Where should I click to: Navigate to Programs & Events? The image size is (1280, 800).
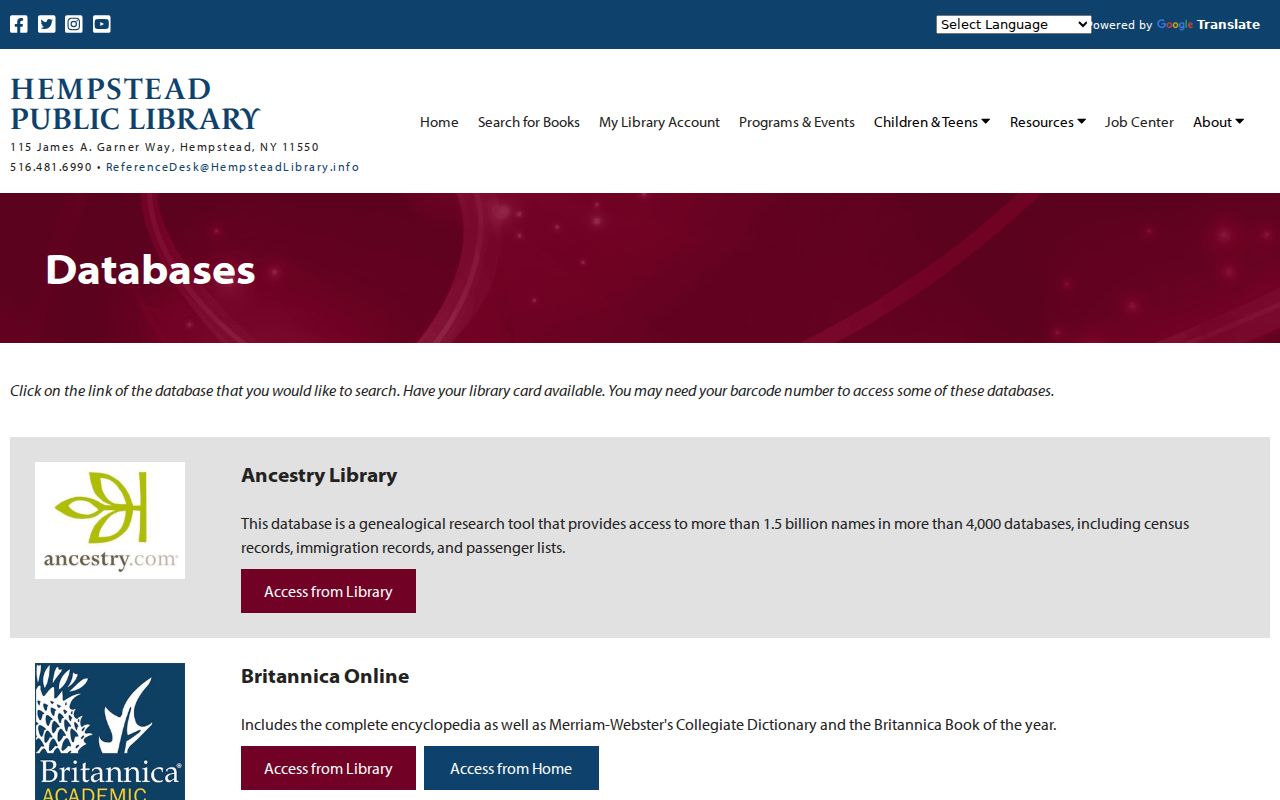point(797,122)
